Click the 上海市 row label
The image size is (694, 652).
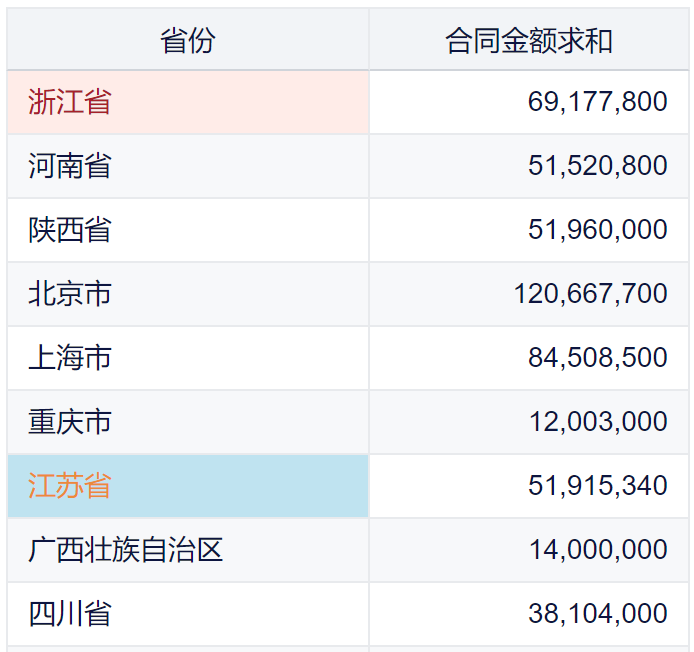pyautogui.click(x=70, y=358)
